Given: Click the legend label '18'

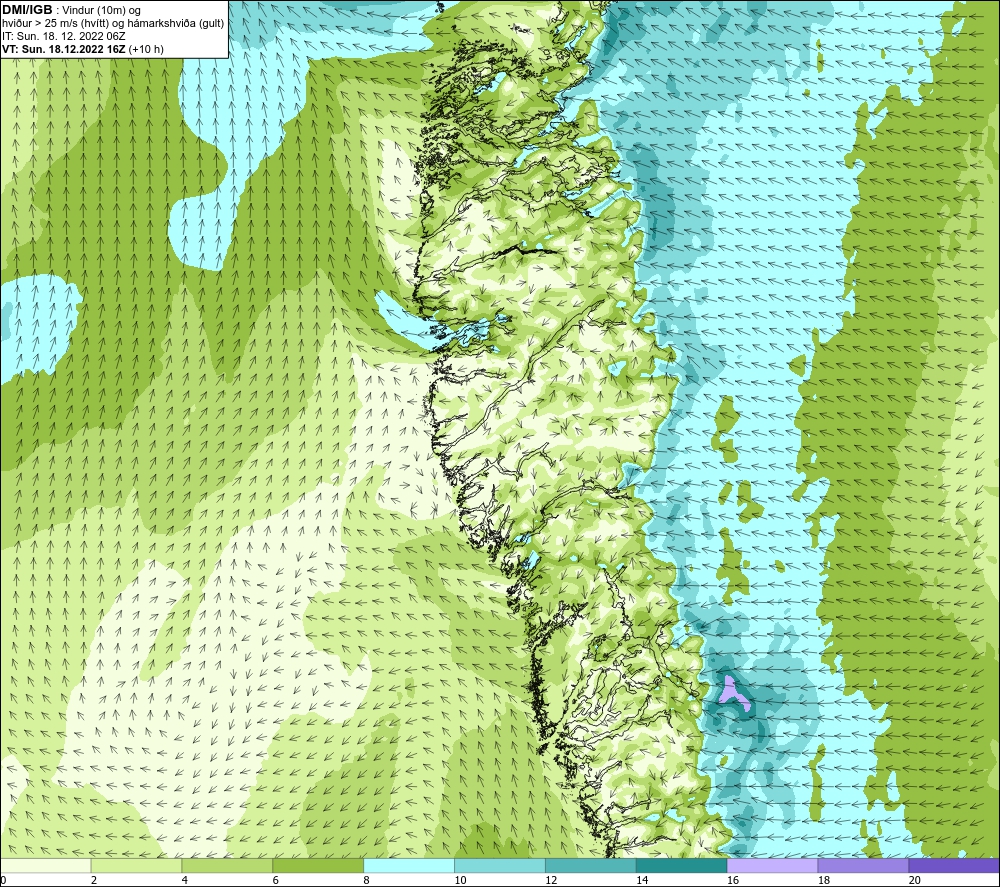Looking at the screenshot, I should (823, 880).
